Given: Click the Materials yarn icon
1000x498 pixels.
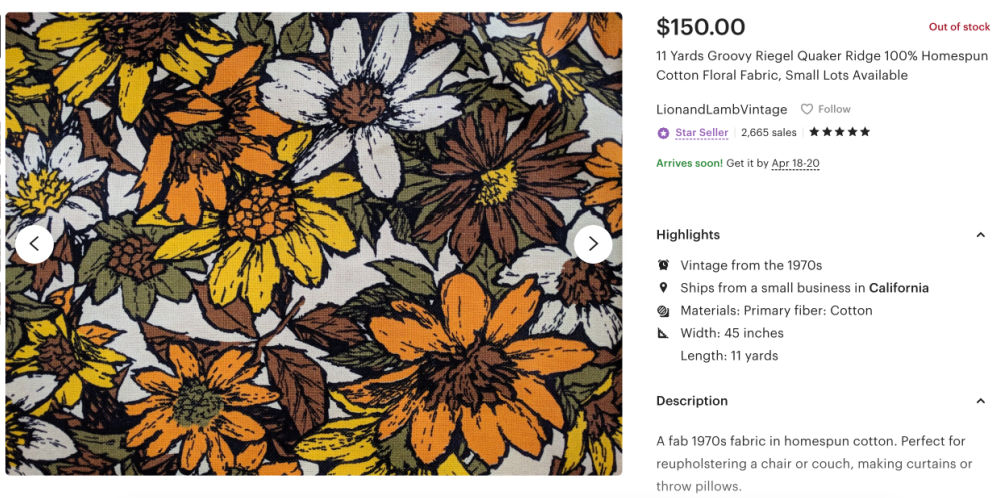Looking at the screenshot, I should 664,311.
